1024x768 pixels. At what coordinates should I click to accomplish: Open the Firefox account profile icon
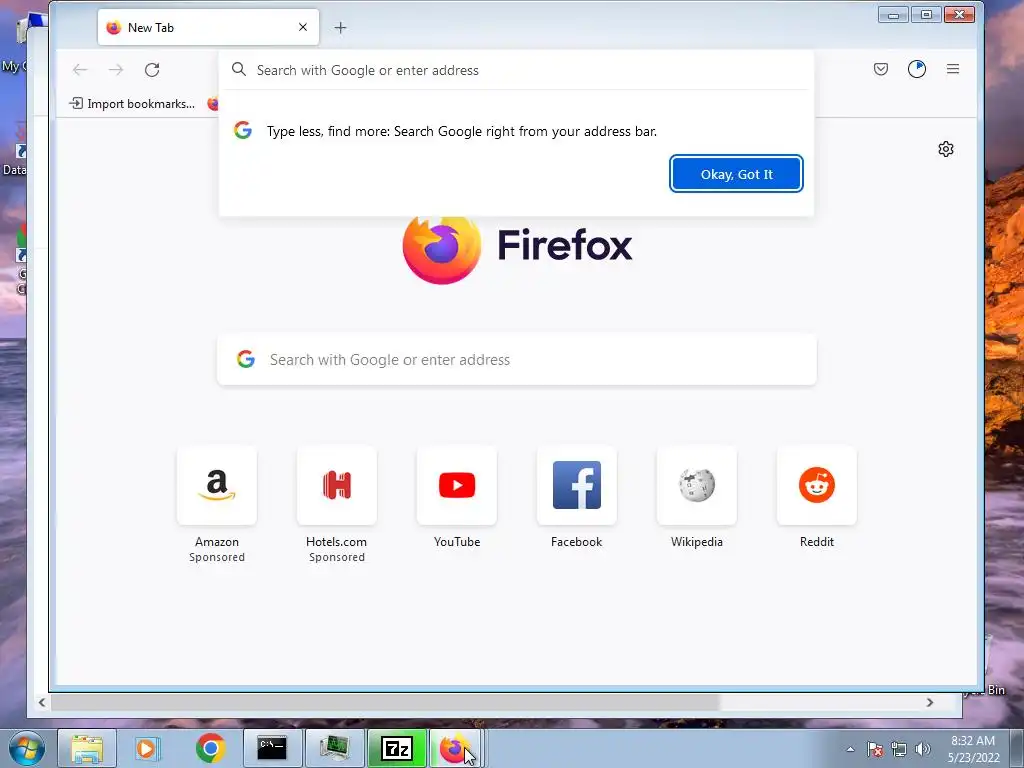click(x=917, y=69)
